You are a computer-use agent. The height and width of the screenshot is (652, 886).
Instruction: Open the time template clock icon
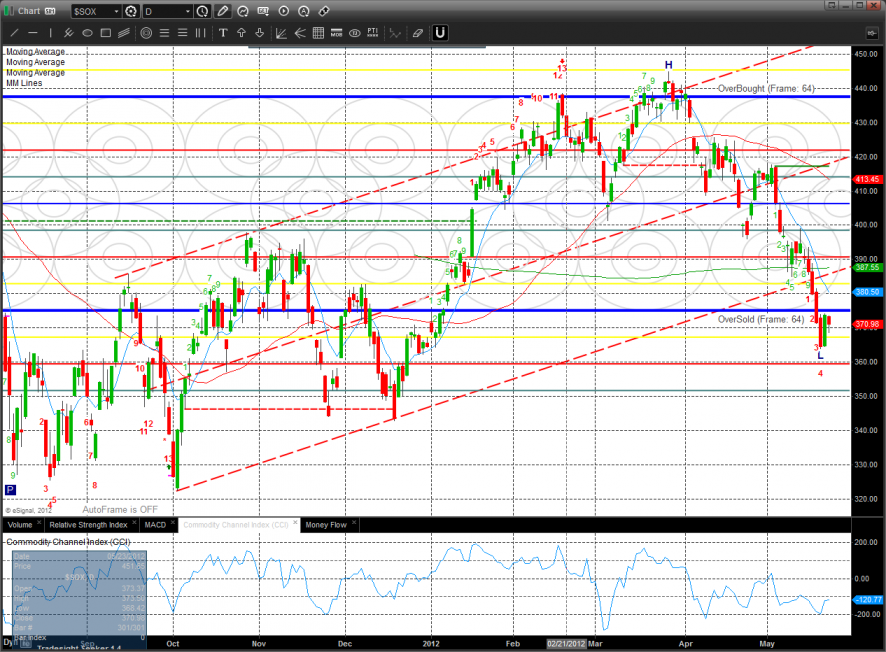click(202, 11)
